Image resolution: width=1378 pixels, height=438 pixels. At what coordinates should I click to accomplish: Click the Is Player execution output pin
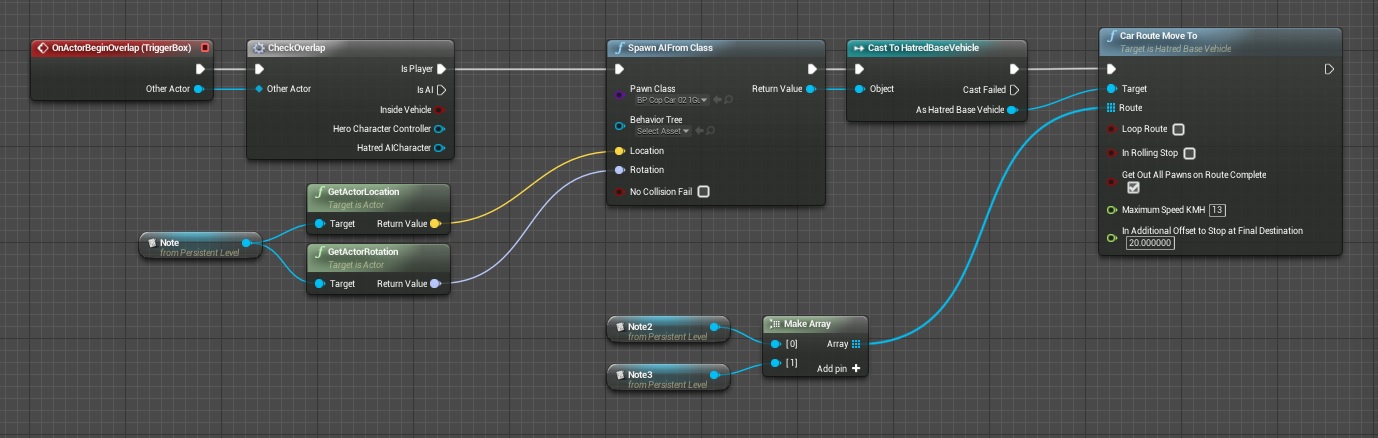pos(441,69)
